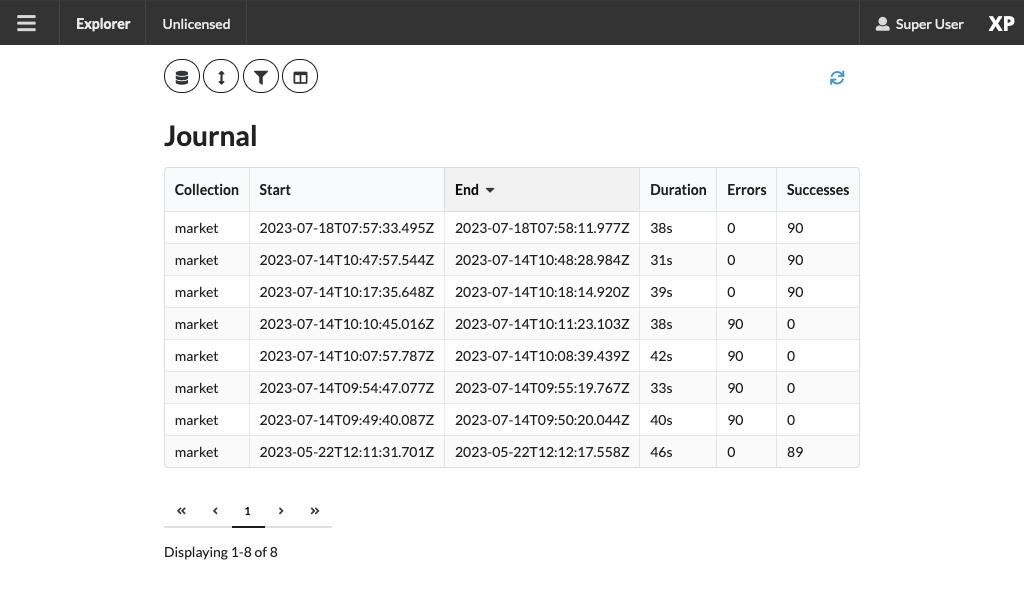
Task: Sort by the Start column header
Action: pos(347,190)
